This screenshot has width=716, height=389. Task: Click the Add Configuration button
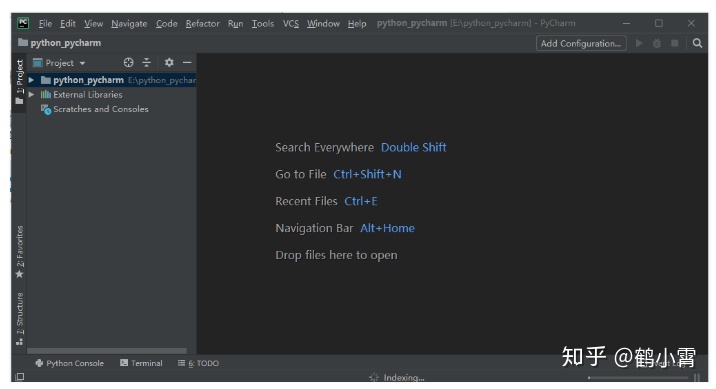point(581,43)
